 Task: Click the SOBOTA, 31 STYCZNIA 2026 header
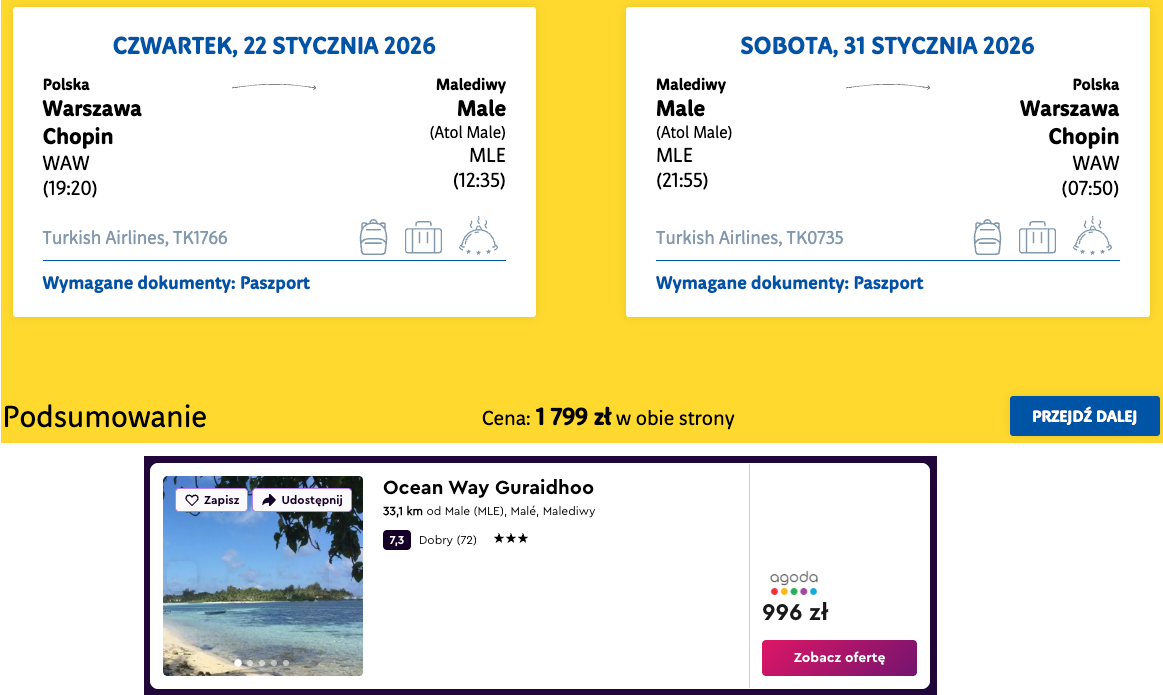coord(887,46)
